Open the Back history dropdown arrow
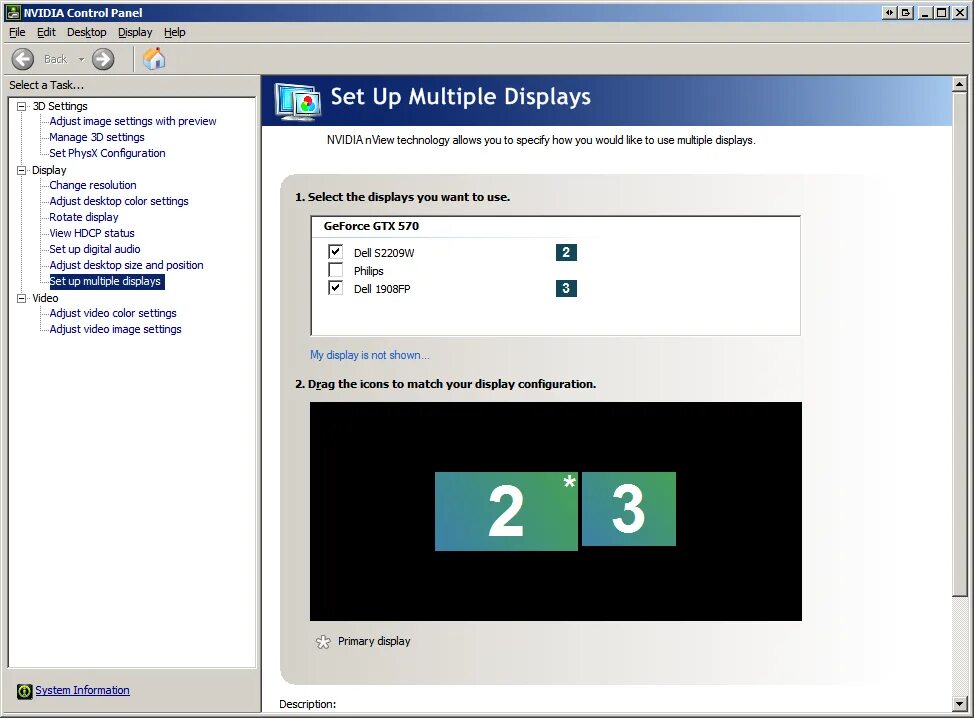 point(81,60)
